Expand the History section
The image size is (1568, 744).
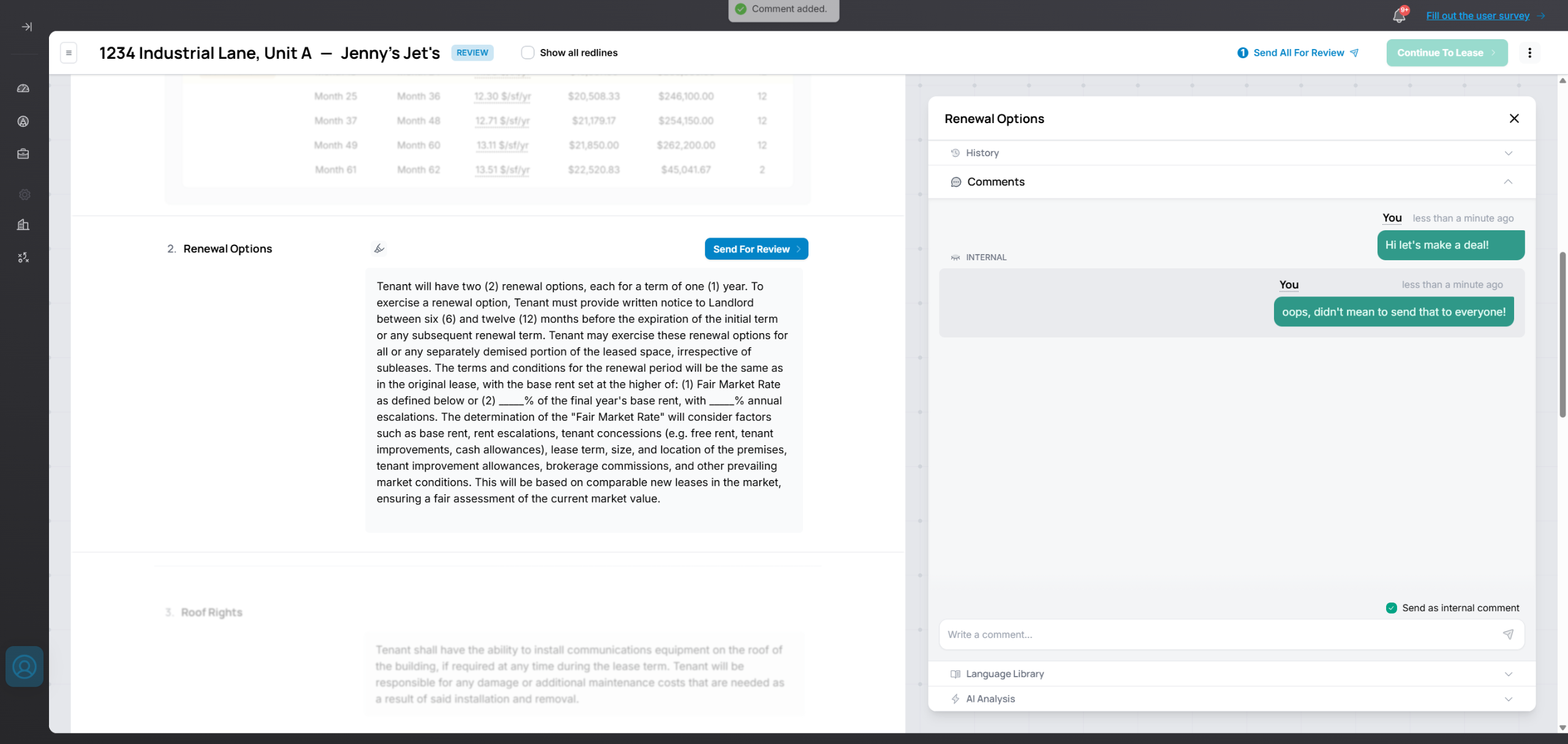1231,153
